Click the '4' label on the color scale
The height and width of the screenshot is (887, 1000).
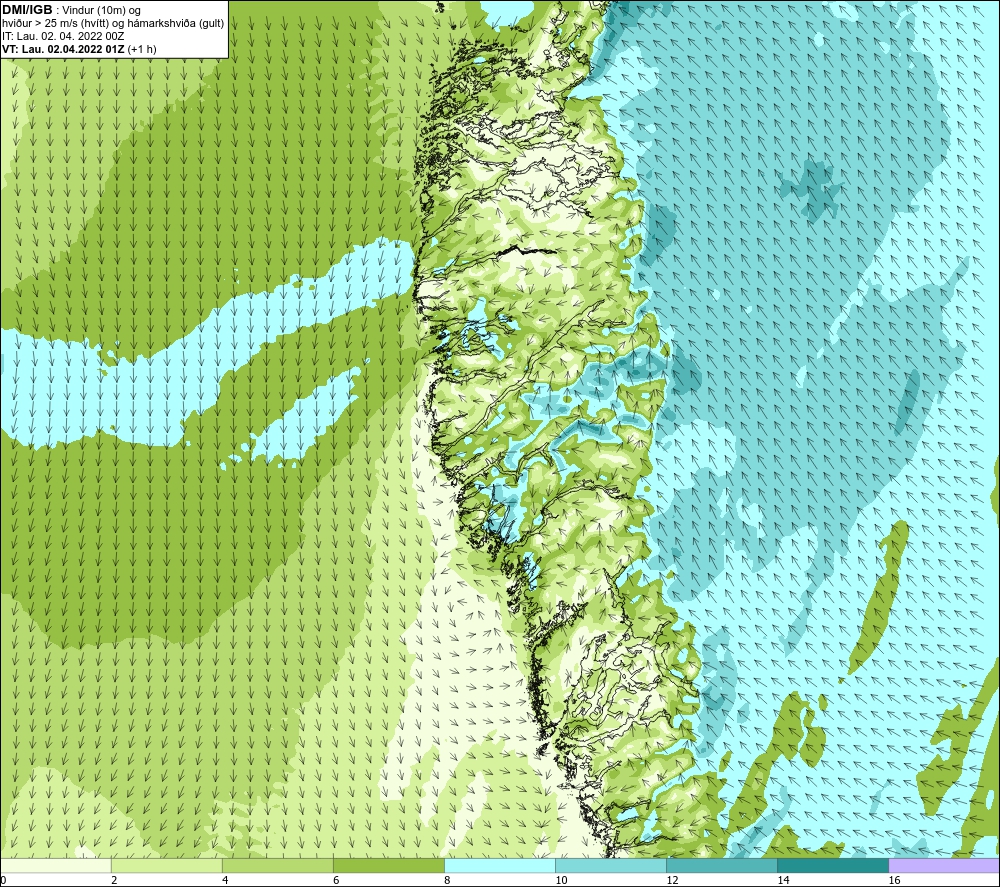tap(225, 881)
